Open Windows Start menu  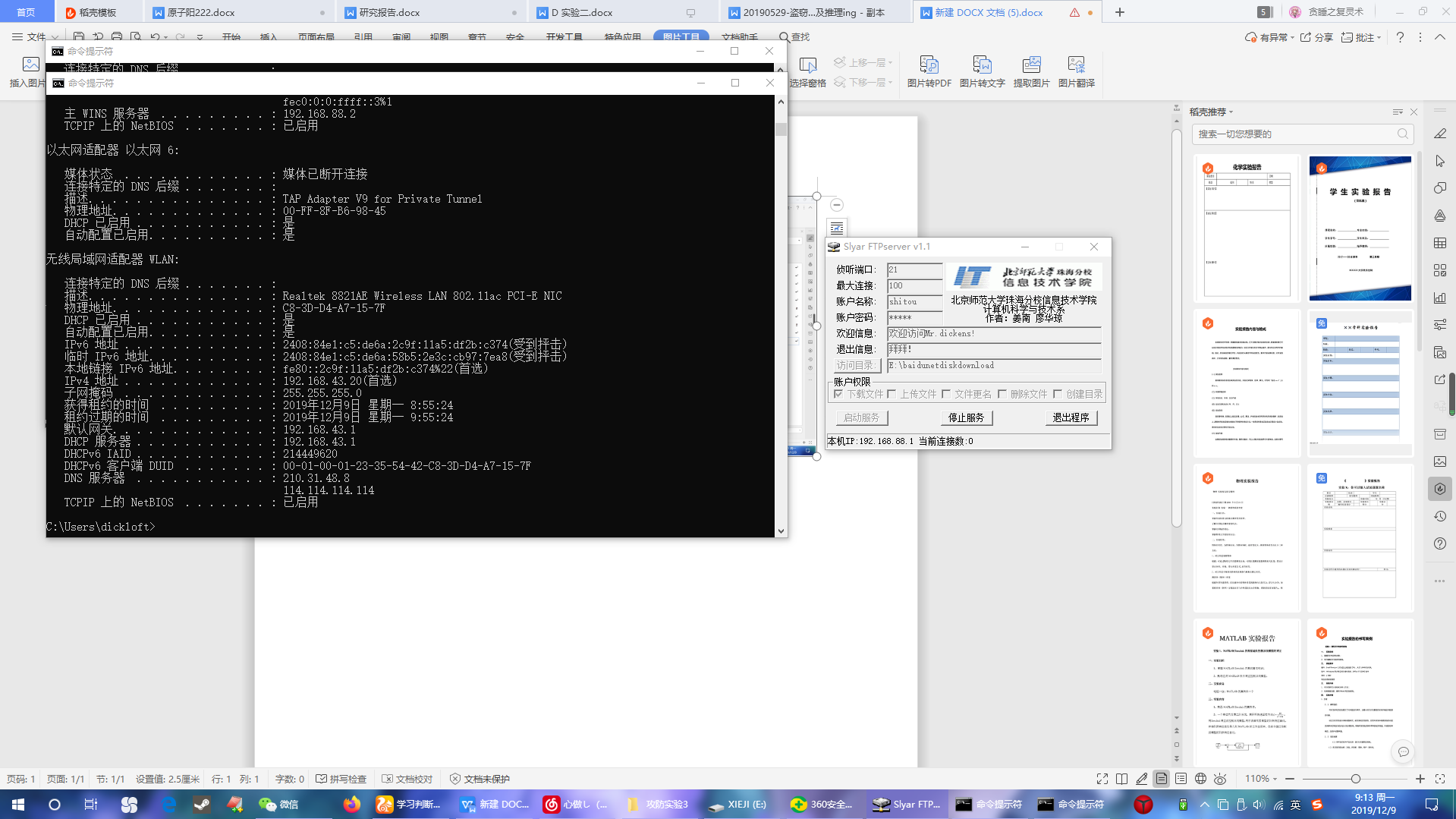(x=18, y=805)
